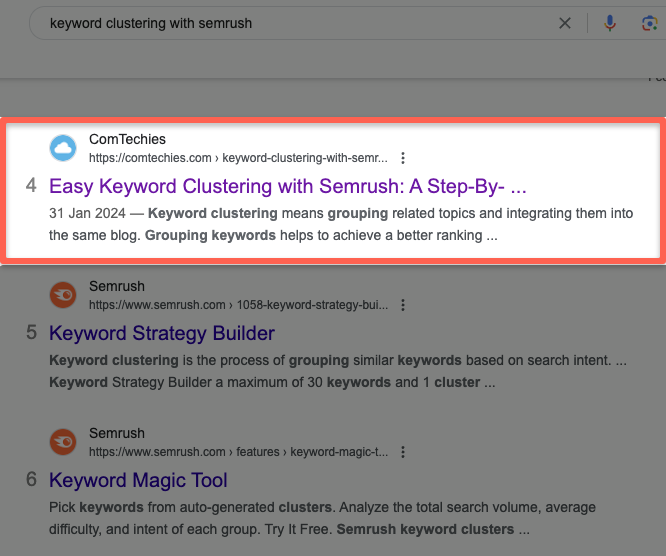
Task: Click snippet text 'difficulty, and intent of each group'
Action: (155, 529)
